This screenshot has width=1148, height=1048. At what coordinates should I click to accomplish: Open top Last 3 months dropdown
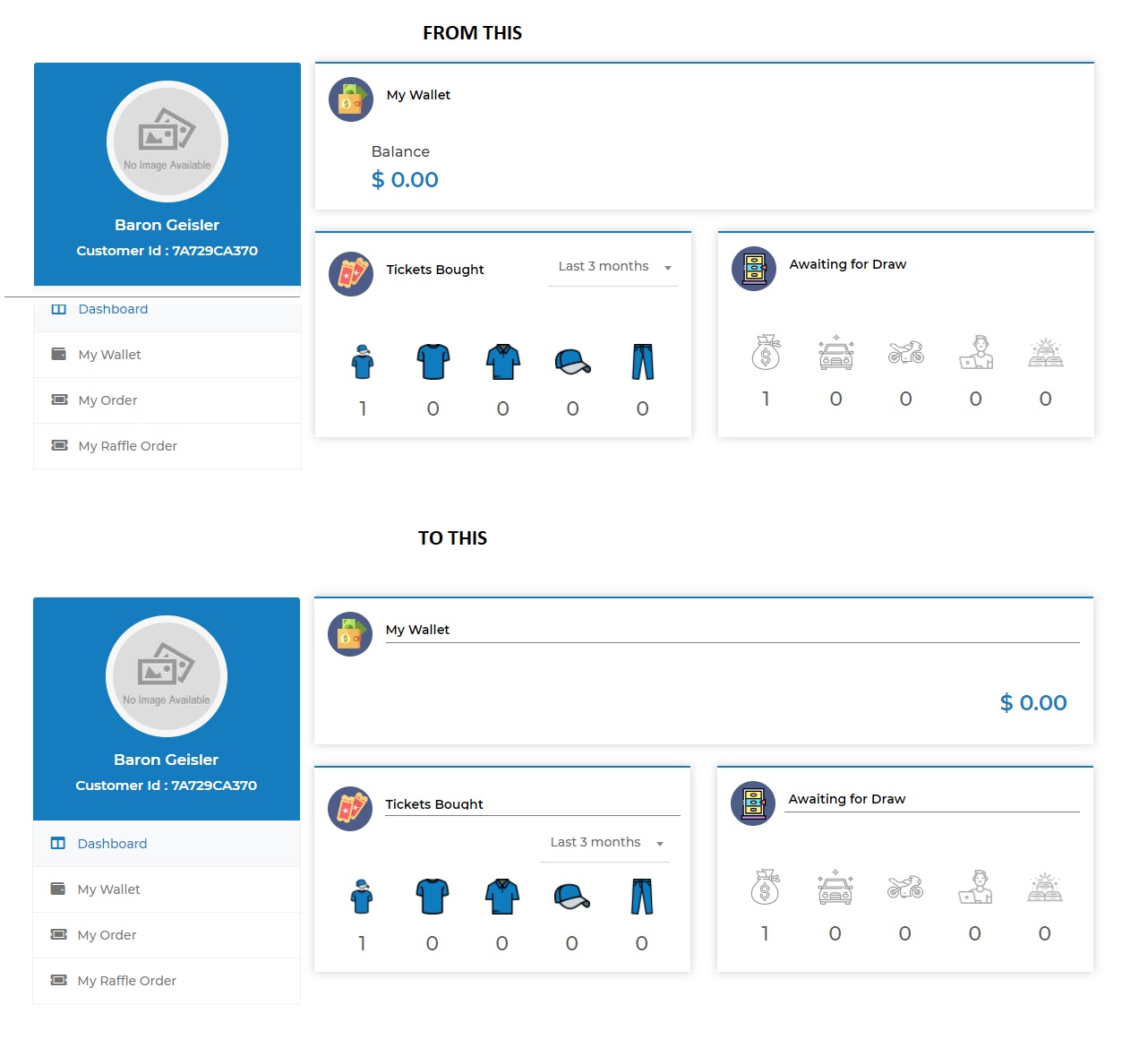pyautogui.click(x=613, y=267)
